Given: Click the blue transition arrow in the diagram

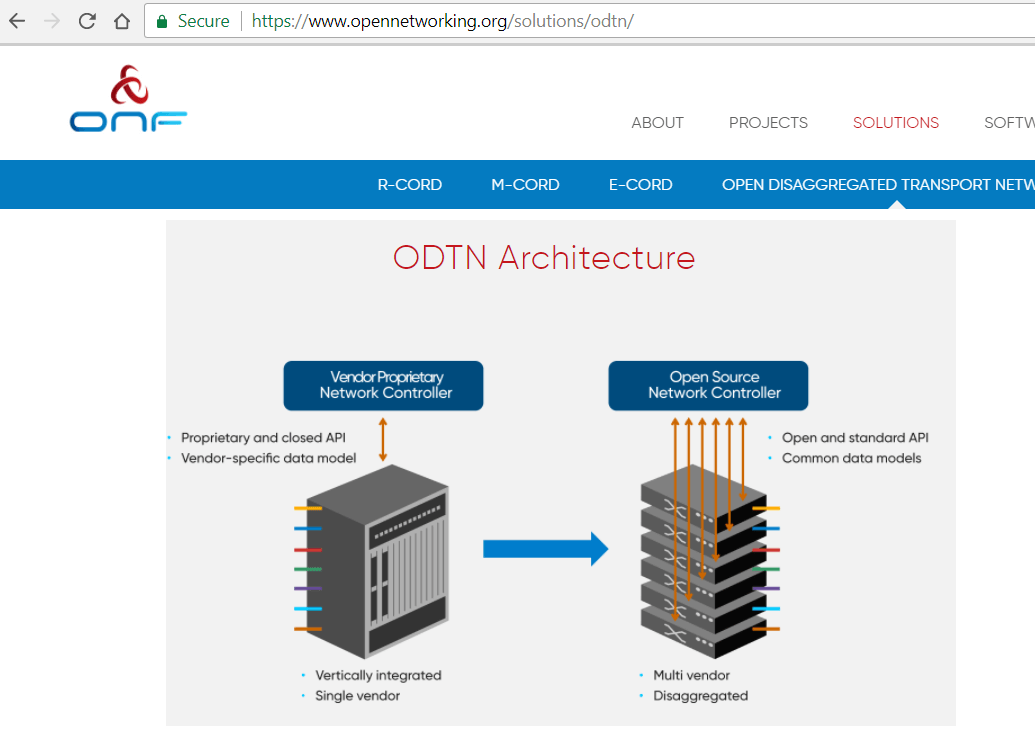Looking at the screenshot, I should click(x=546, y=548).
